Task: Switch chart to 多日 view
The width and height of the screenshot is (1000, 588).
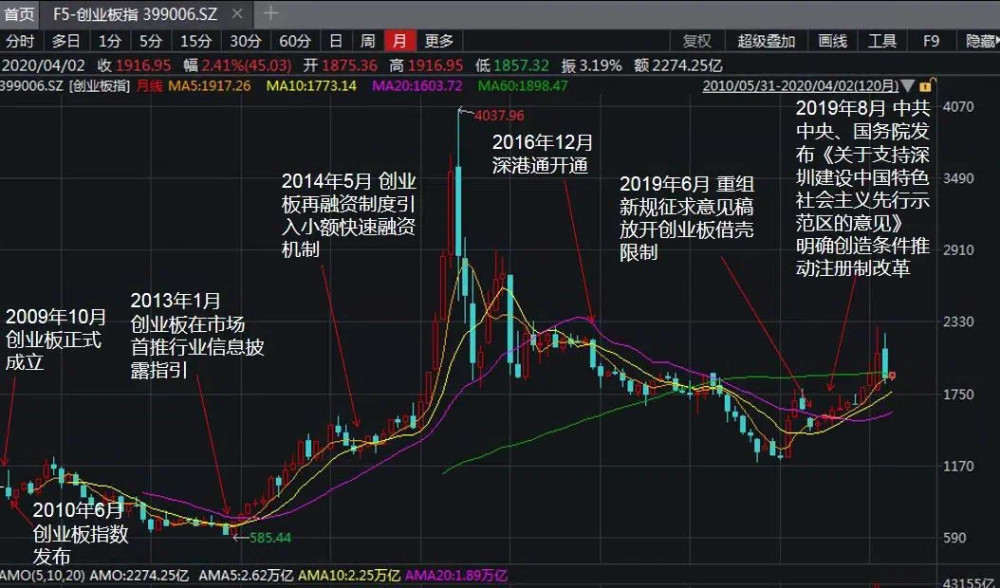Action: (x=66, y=41)
